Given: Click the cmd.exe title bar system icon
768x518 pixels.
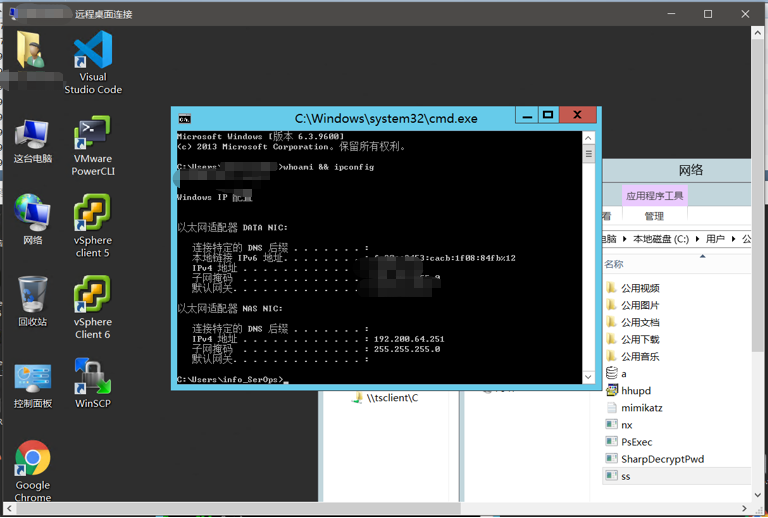Looking at the screenshot, I should tap(185, 118).
